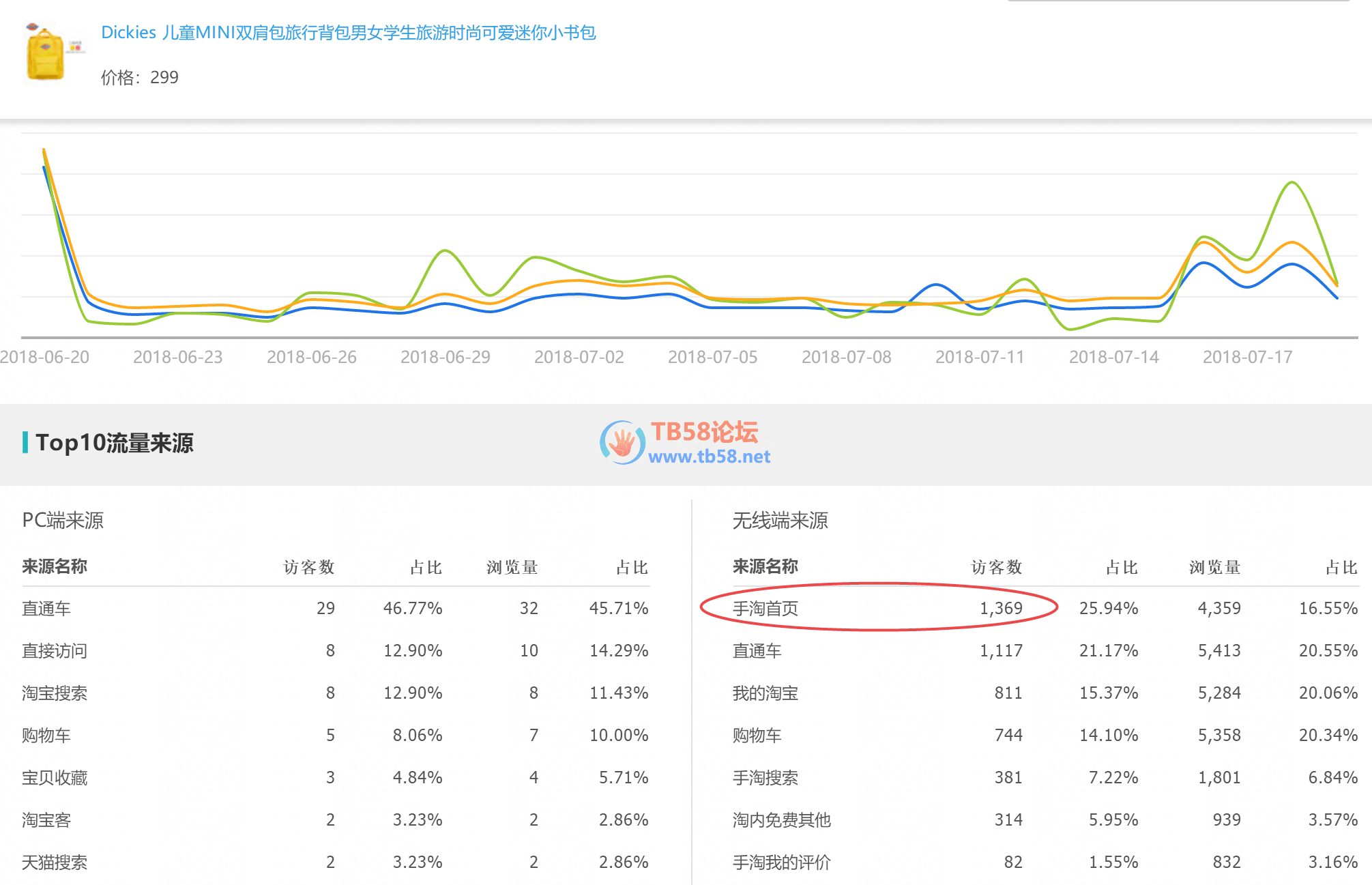
Task: Click the 811 visitor count value
Action: 1008,693
